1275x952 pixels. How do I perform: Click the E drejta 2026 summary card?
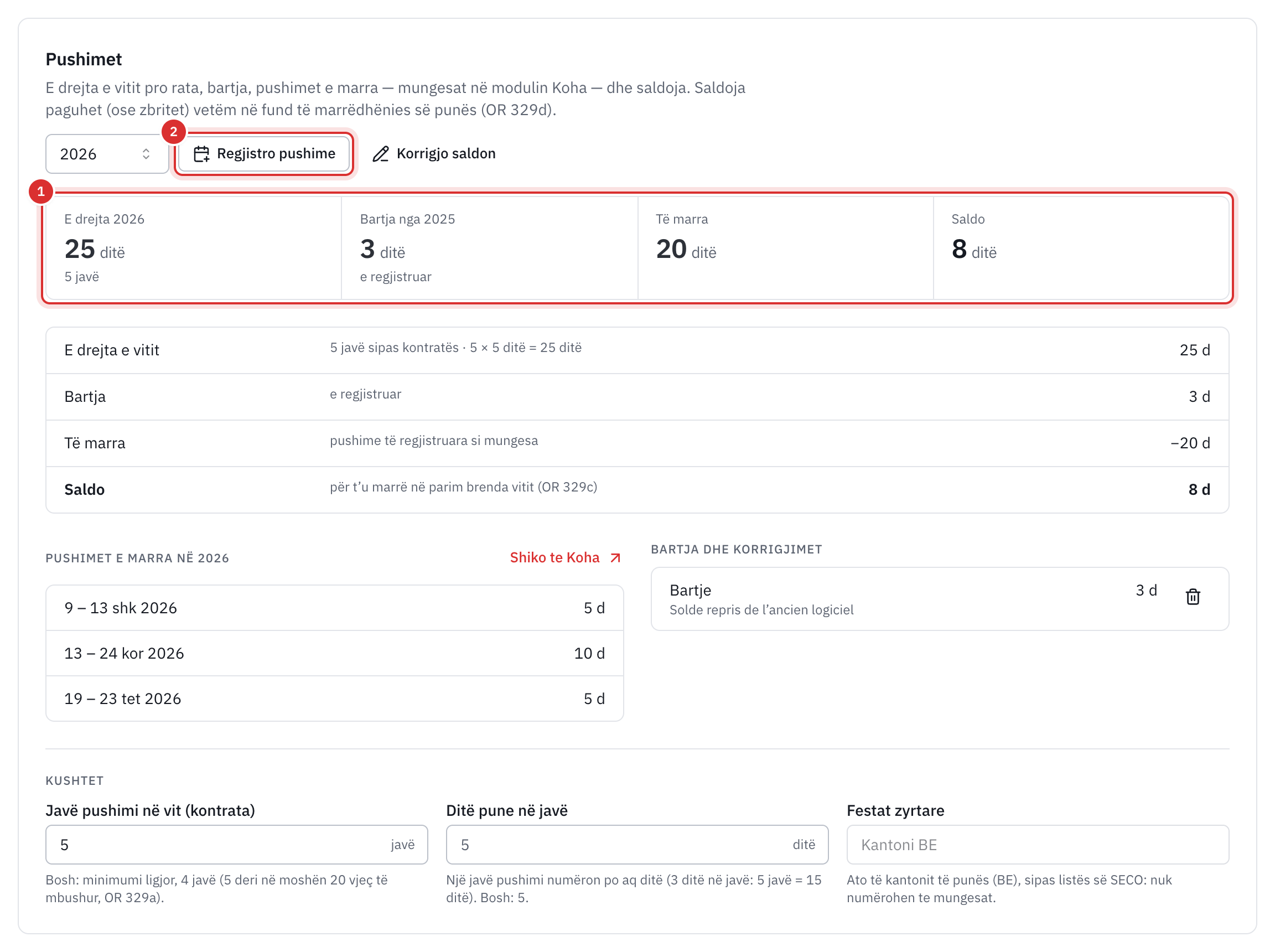pyautogui.click(x=194, y=248)
